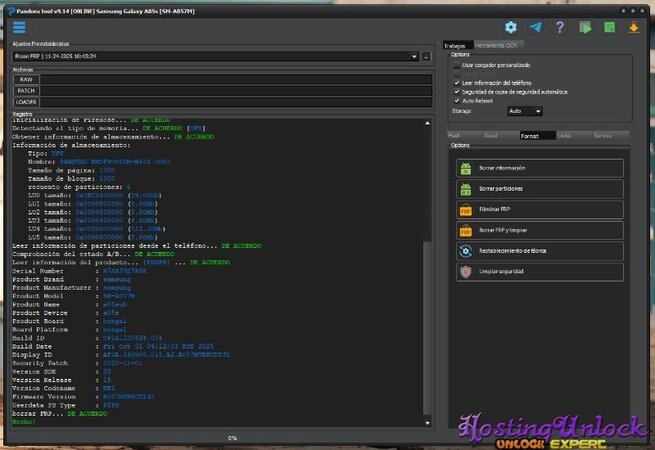Click the minus button beside preset dropdown

coord(427,57)
